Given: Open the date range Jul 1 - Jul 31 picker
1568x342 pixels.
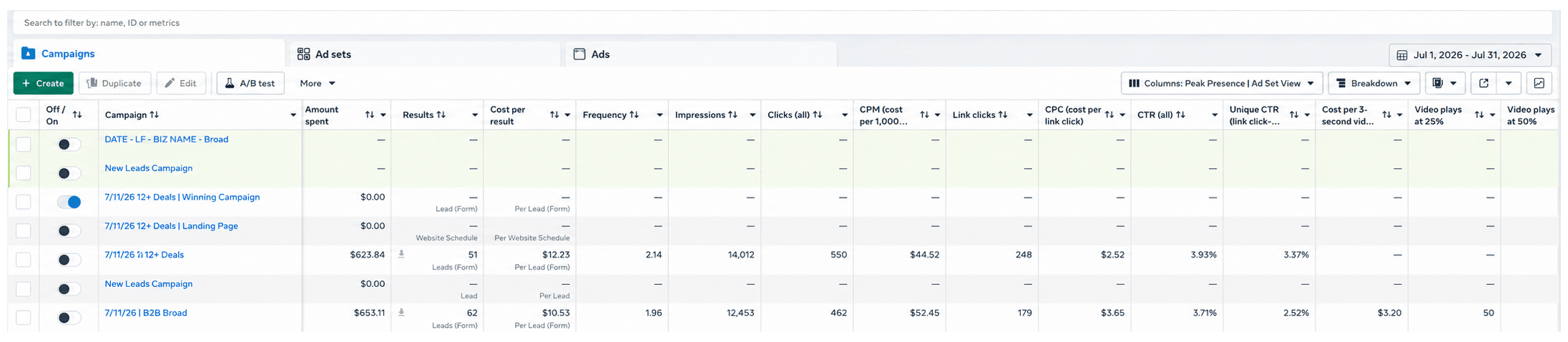Looking at the screenshot, I should tap(1470, 55).
